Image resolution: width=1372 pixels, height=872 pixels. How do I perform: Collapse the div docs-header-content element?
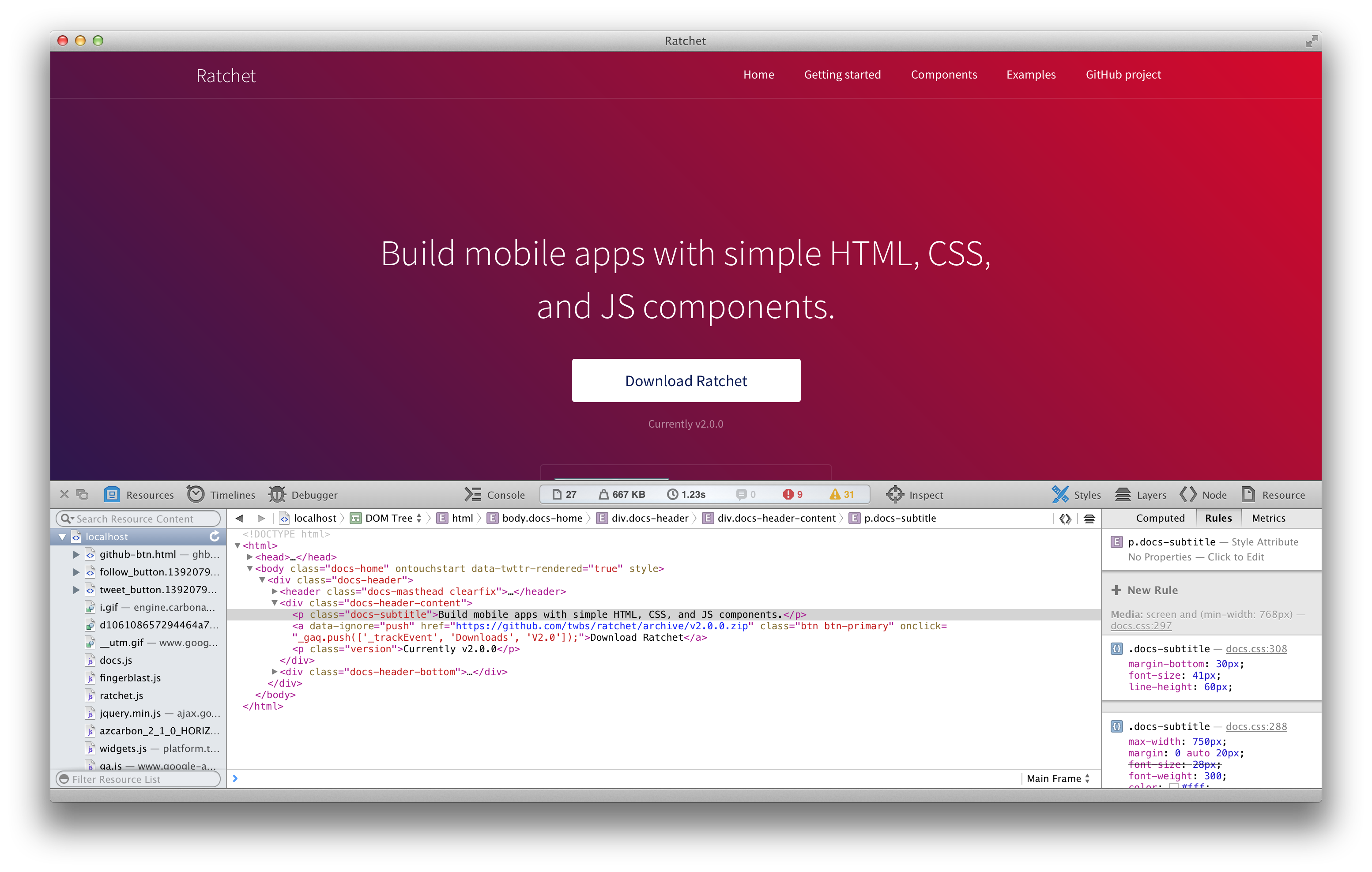point(274,603)
